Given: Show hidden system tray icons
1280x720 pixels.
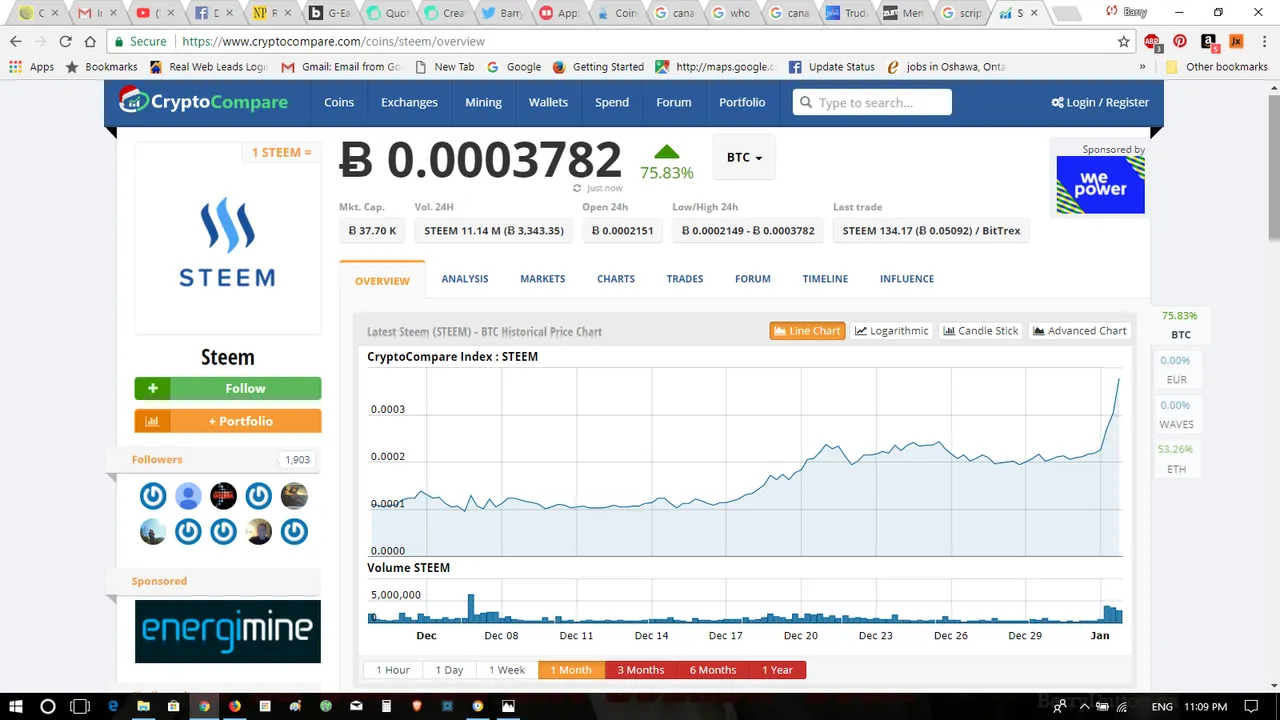Looking at the screenshot, I should tap(1085, 706).
